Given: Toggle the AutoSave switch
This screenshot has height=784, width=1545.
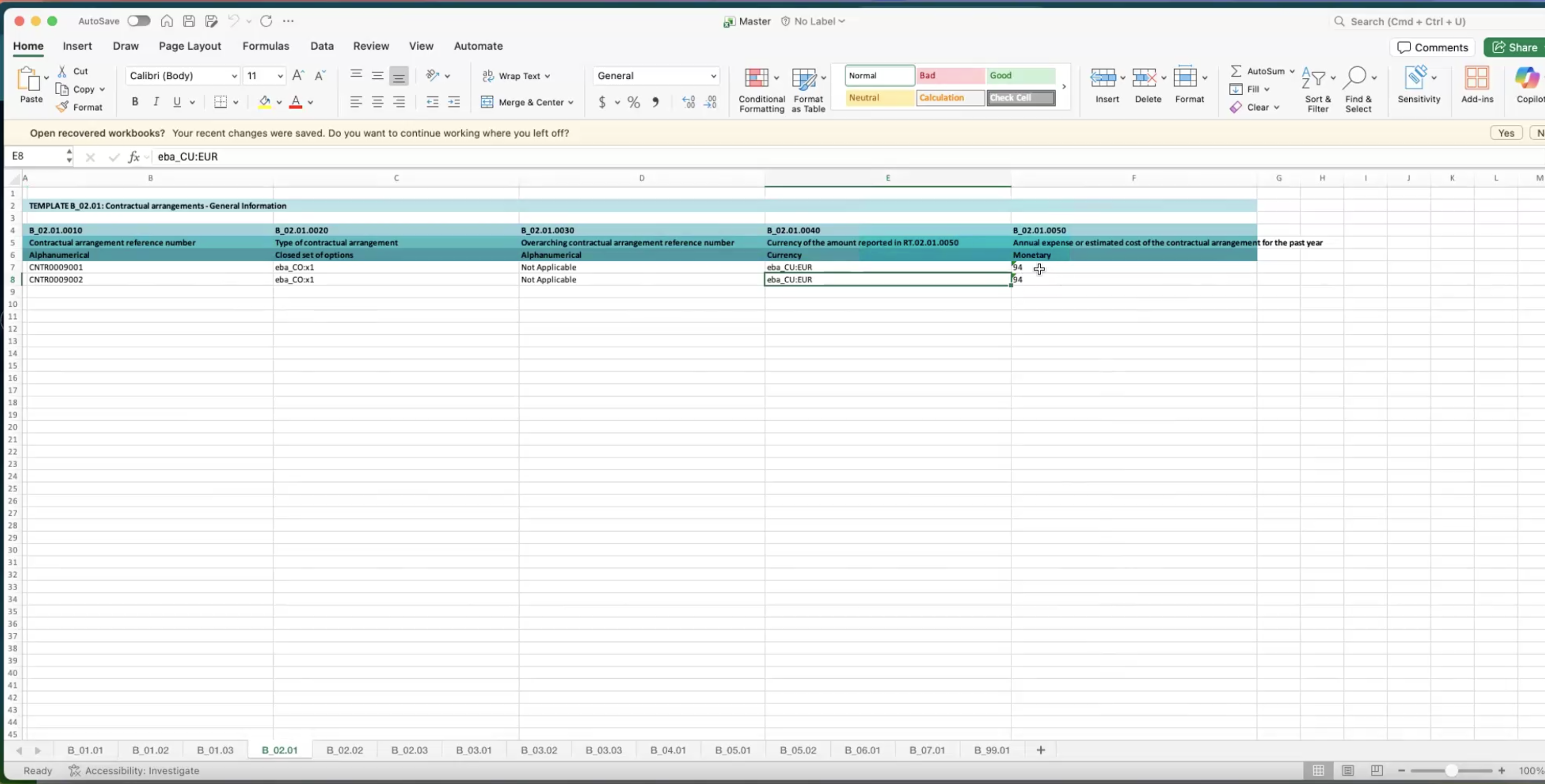Looking at the screenshot, I should (138, 21).
